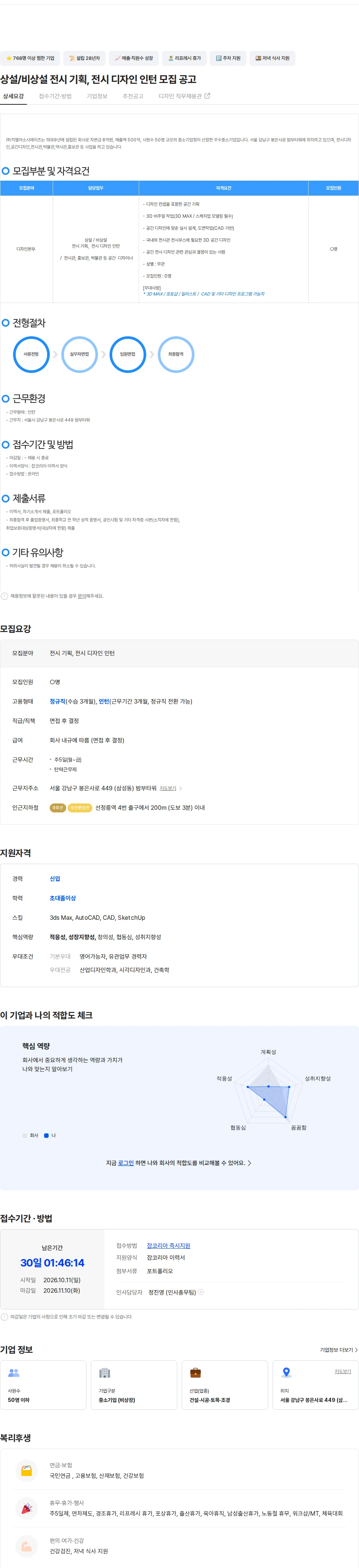Click the 모집분야 table header
The image size is (359, 1568).
[x=26, y=188]
